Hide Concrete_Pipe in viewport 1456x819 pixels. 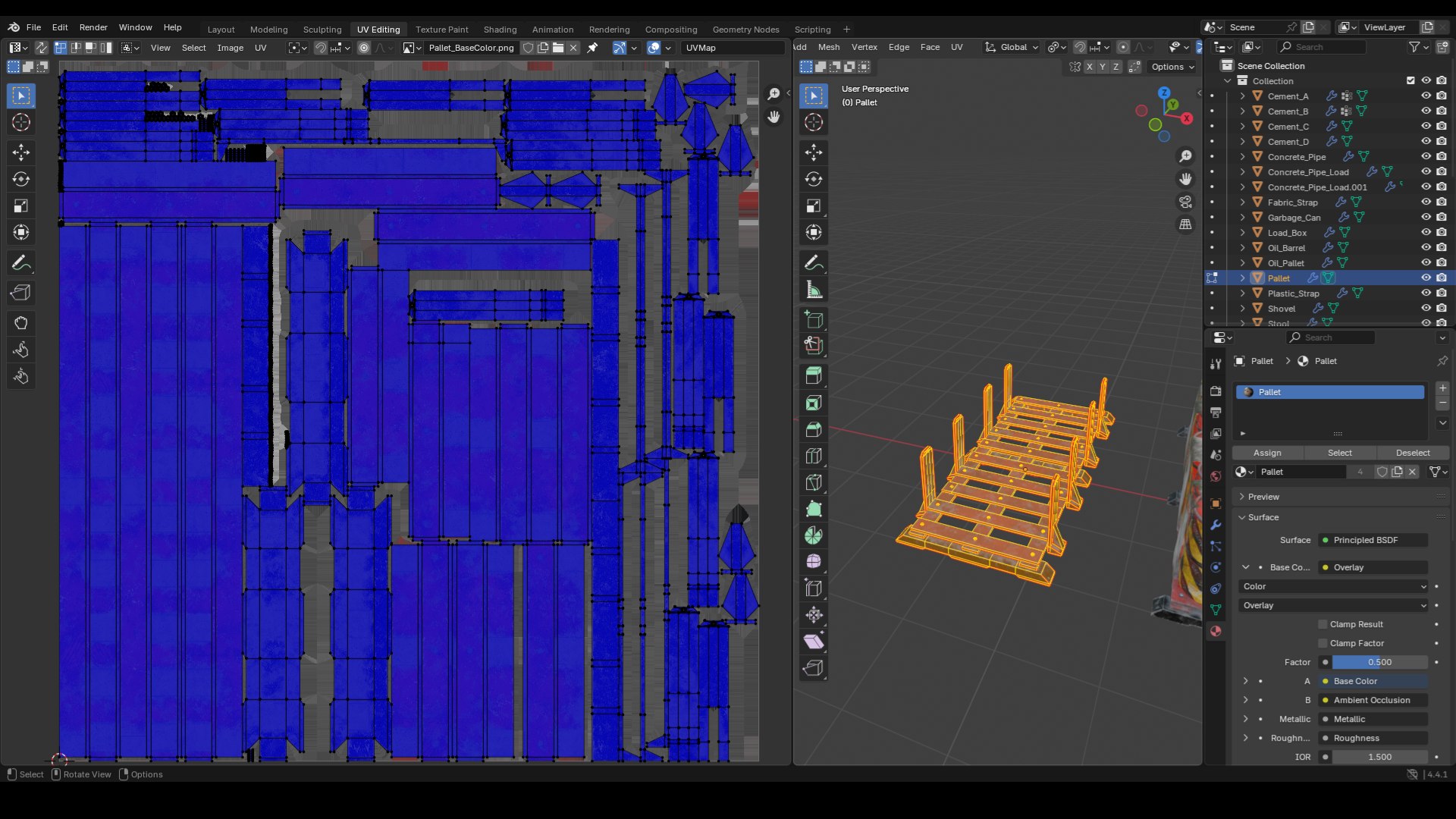point(1426,157)
